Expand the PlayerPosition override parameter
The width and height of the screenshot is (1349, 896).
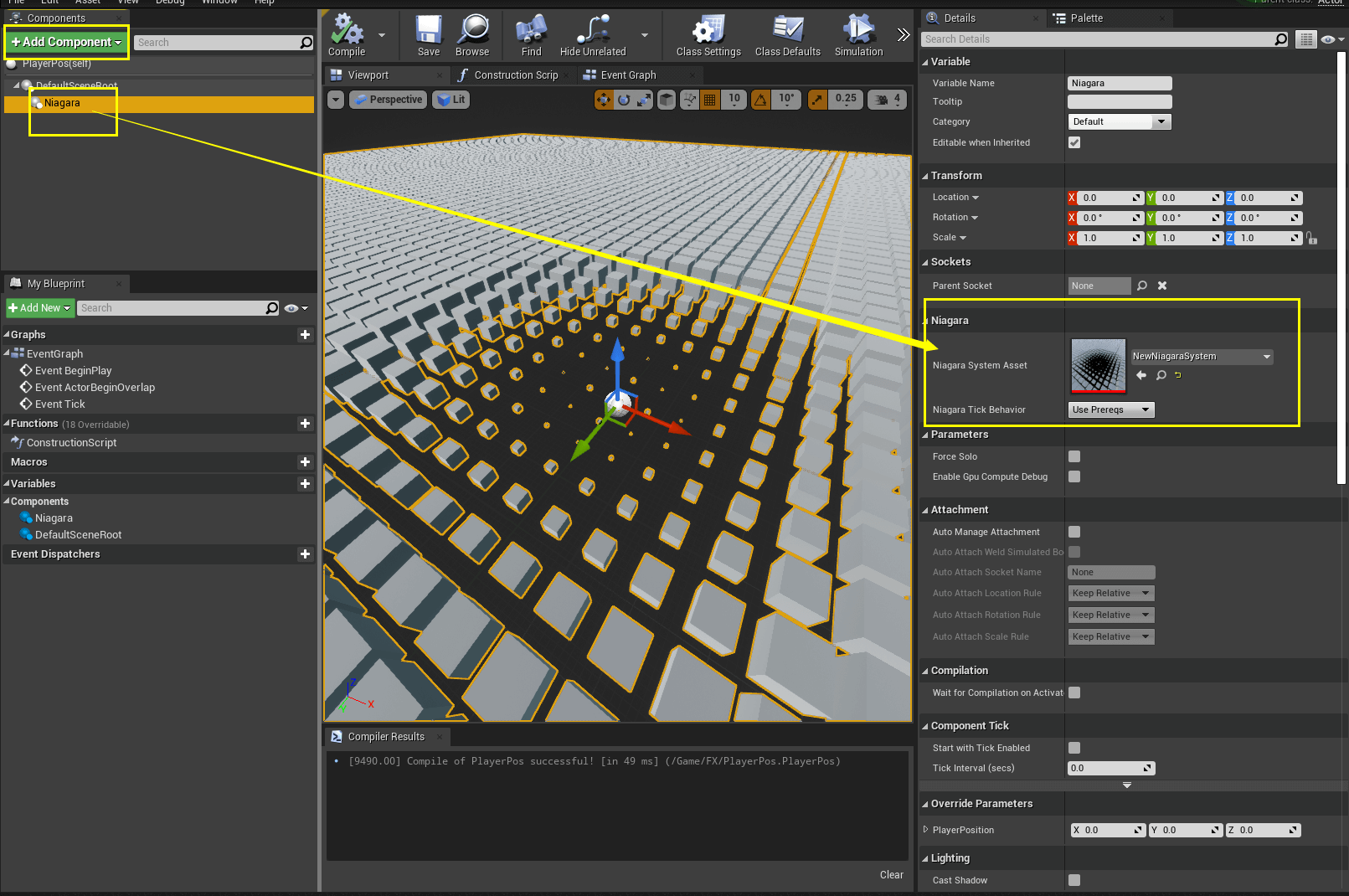click(926, 830)
